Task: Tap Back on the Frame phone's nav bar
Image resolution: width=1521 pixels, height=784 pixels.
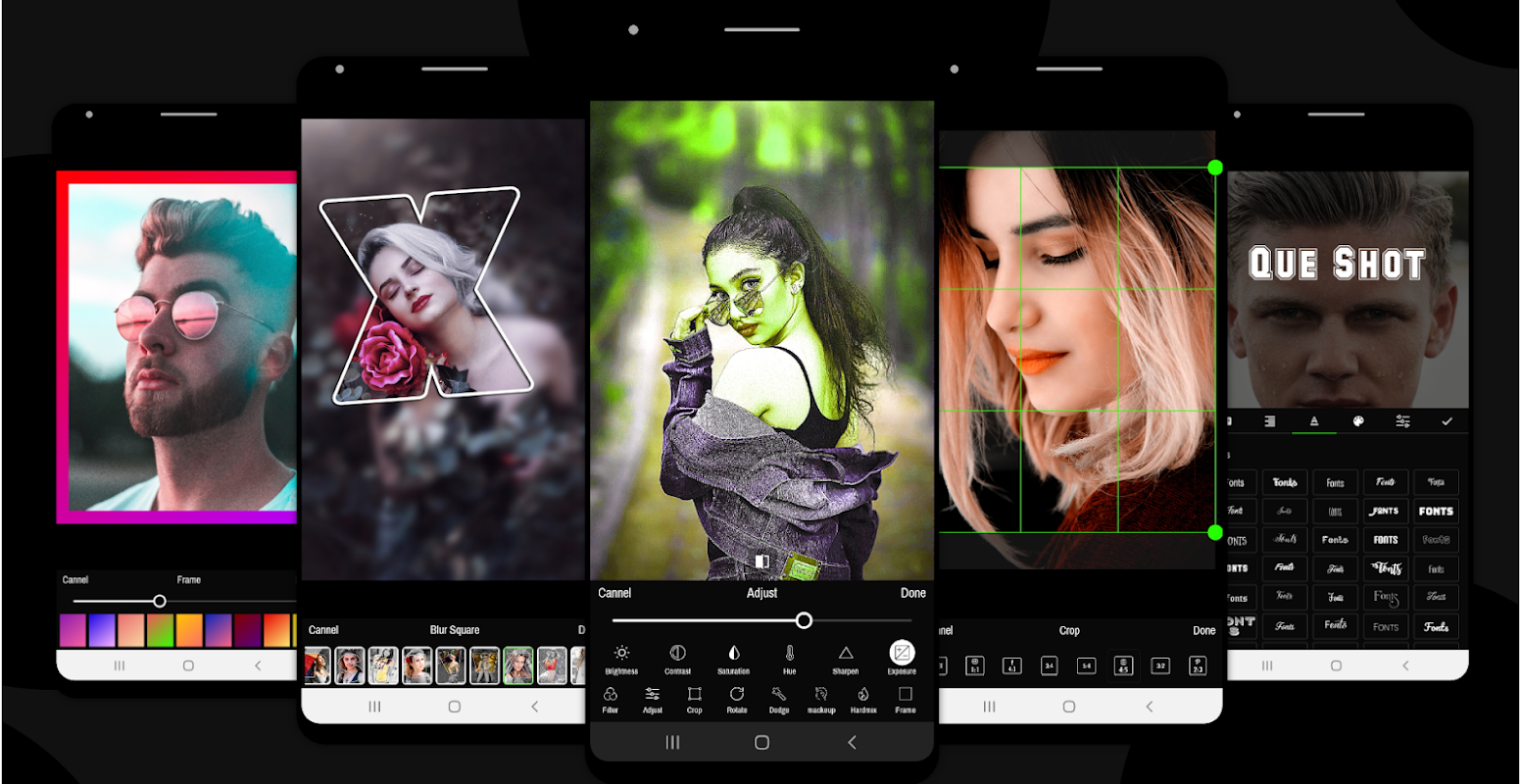Action: pyautogui.click(x=258, y=665)
